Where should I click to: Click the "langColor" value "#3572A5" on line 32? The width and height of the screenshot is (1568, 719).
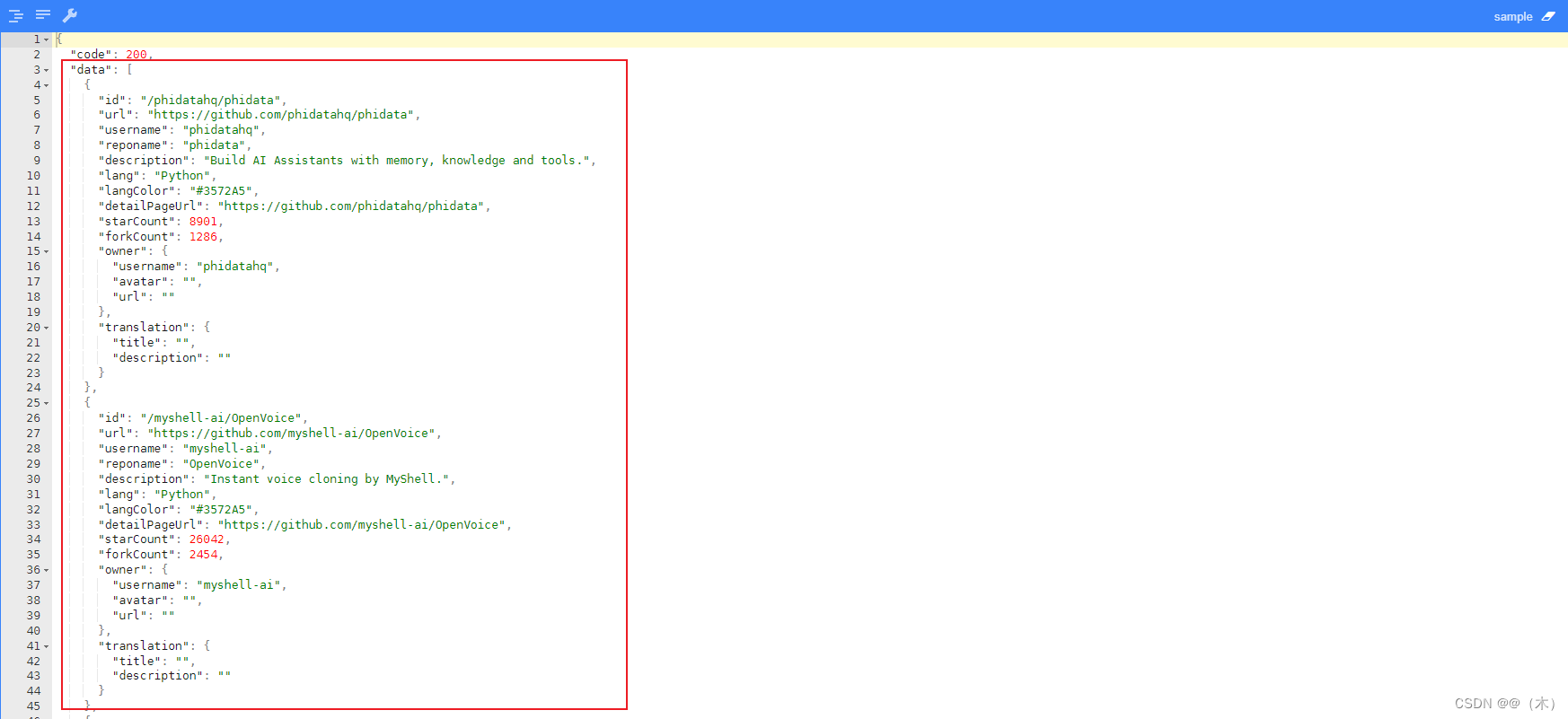[x=221, y=510]
